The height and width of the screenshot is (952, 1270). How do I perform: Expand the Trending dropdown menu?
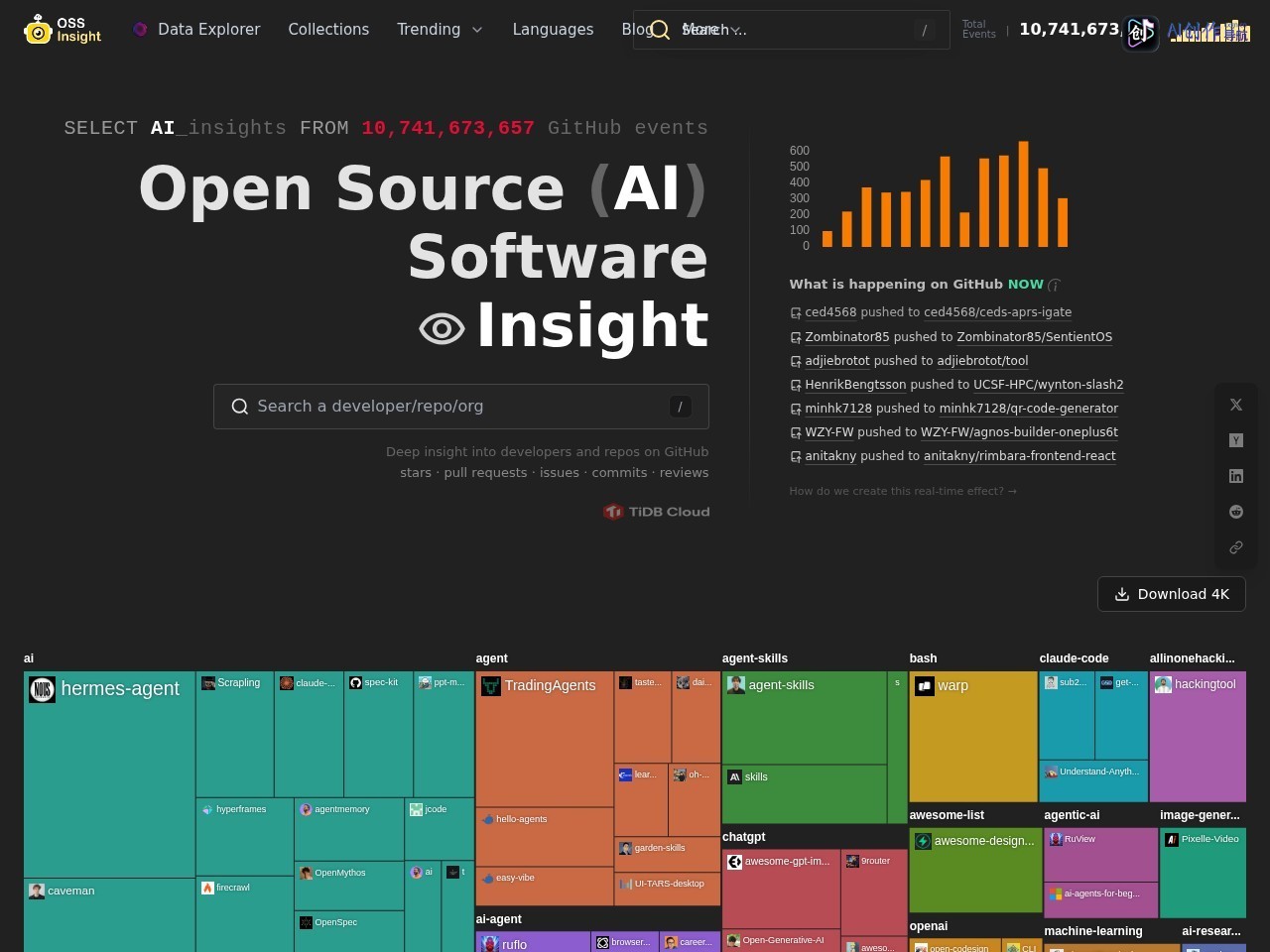coord(440,30)
